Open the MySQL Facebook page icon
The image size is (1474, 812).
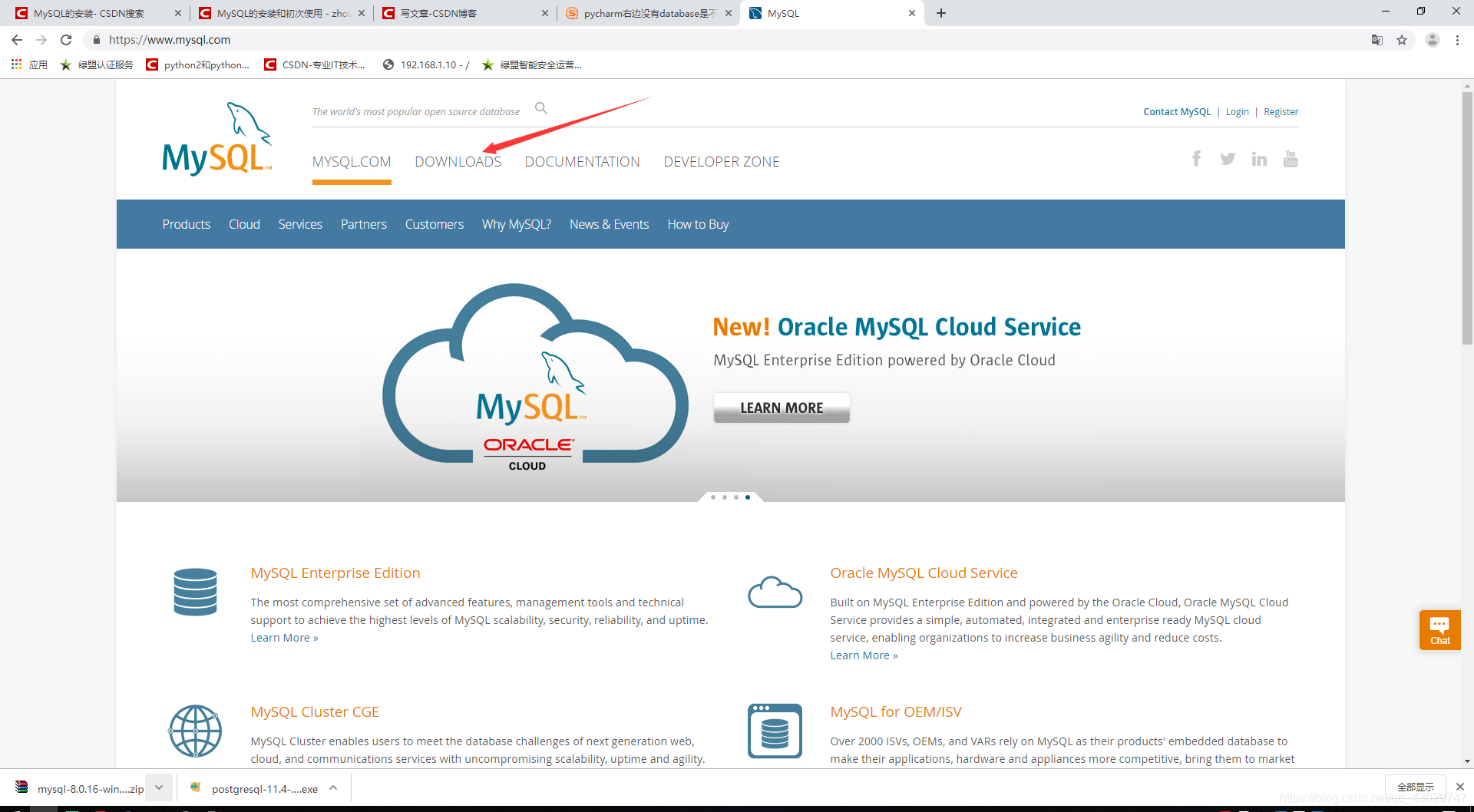1196,159
